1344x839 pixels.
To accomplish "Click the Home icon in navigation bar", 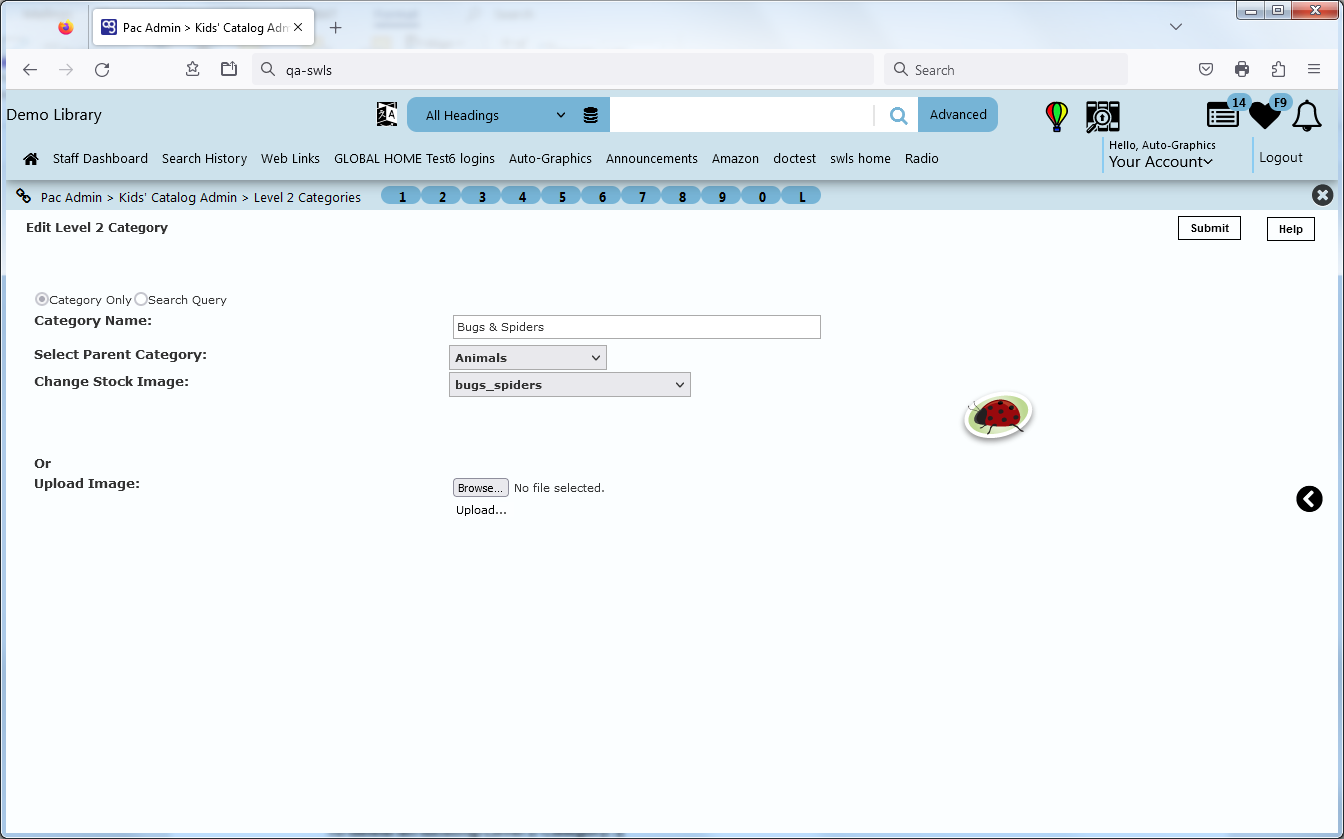I will tap(31, 159).
